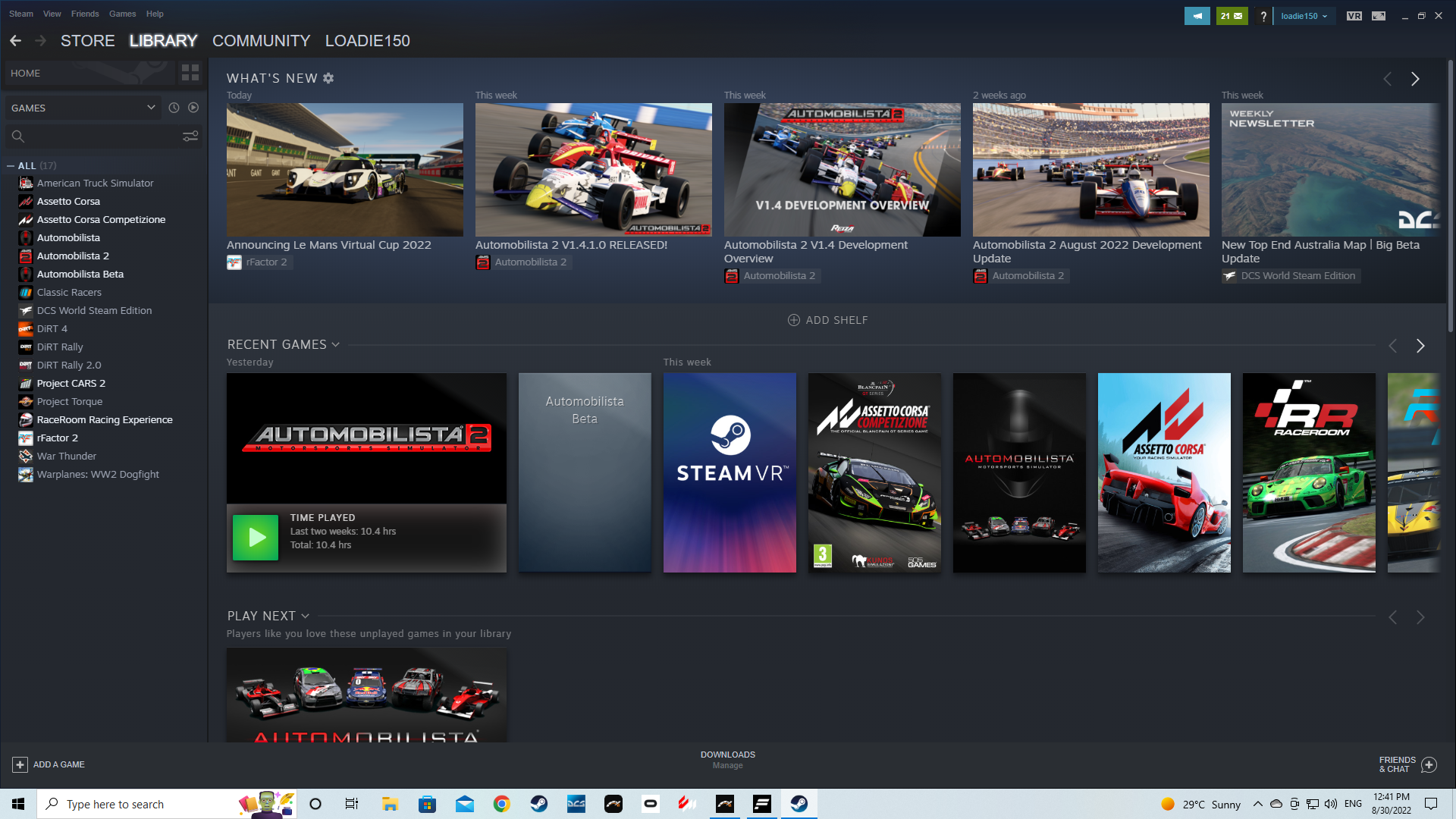Image resolution: width=1456 pixels, height=819 pixels.
Task: Open Weekly Newsletter DCS news card
Action: [x=1329, y=170]
